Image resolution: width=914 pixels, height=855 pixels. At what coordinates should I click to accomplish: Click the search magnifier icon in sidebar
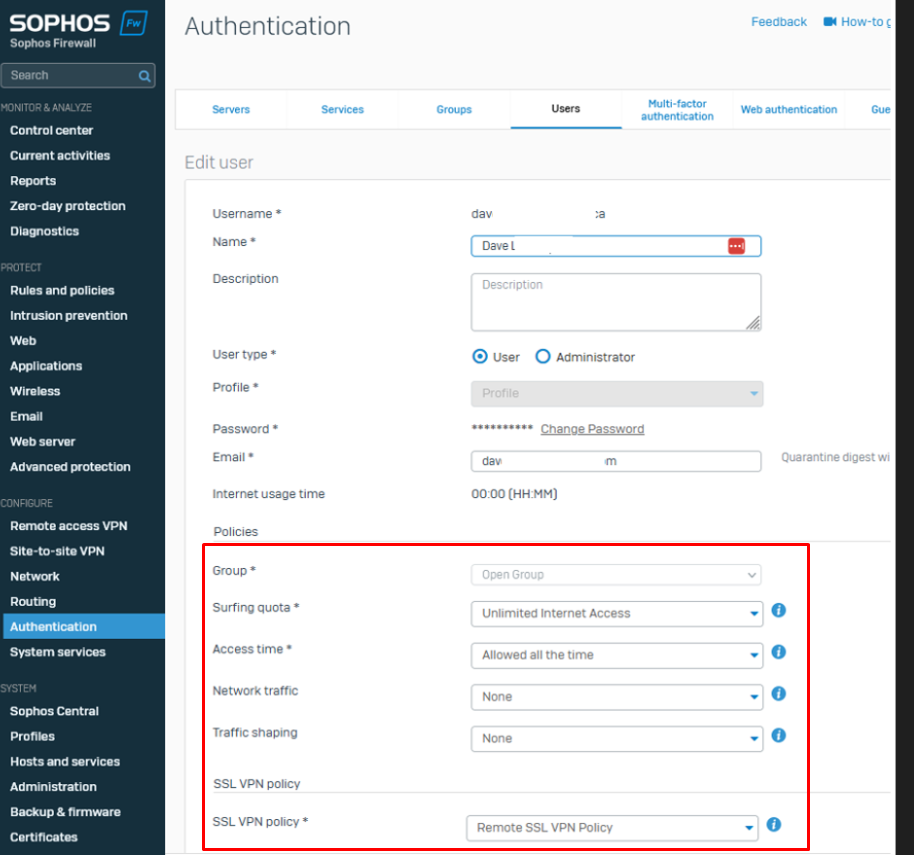click(x=145, y=75)
